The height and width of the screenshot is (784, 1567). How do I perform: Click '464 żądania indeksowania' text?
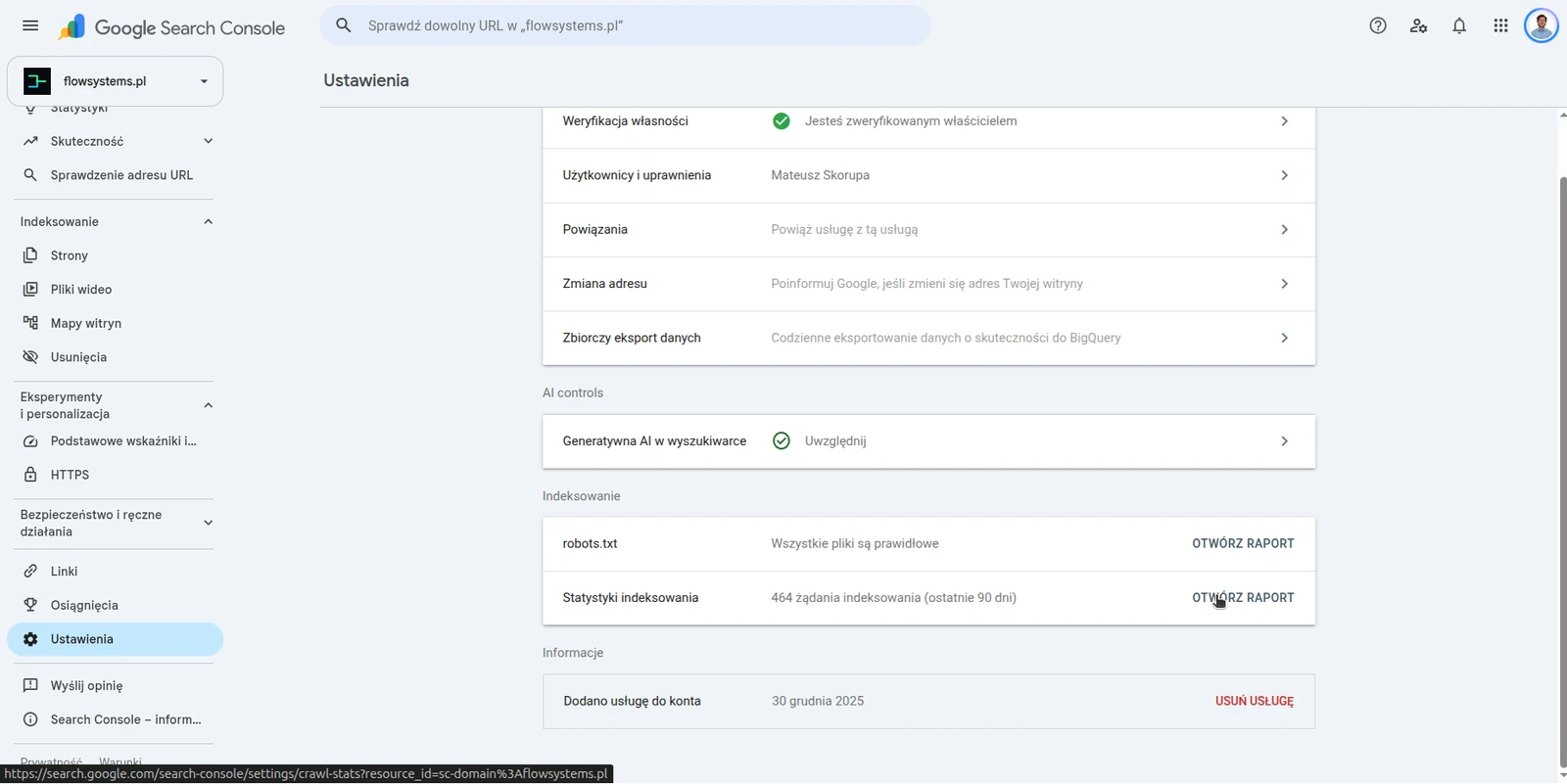pos(844,598)
